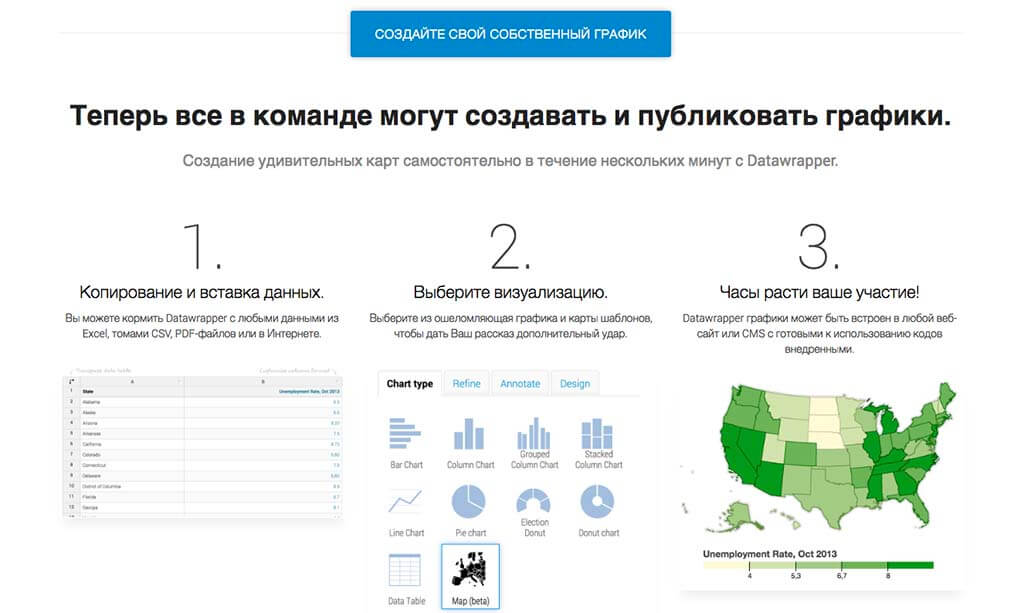
Task: Choose the Line Chart icon
Action: click(406, 501)
